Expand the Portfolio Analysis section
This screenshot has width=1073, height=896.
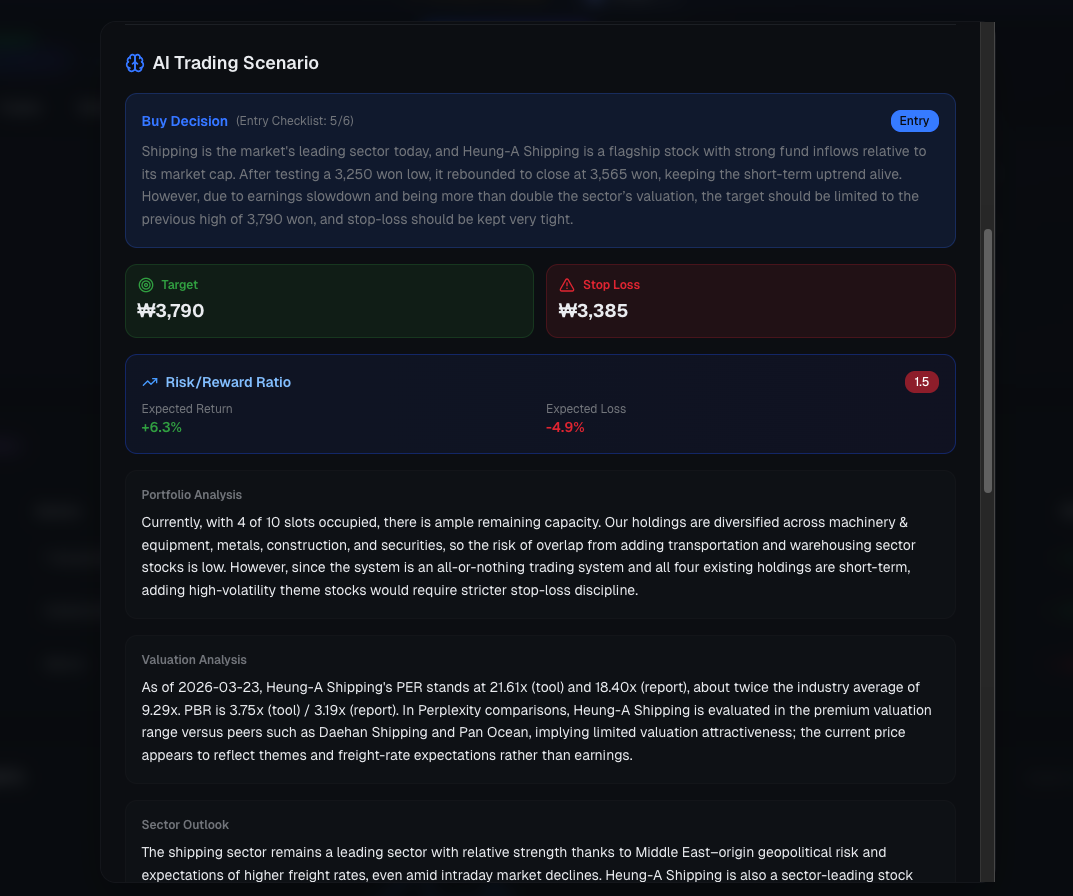pos(191,495)
